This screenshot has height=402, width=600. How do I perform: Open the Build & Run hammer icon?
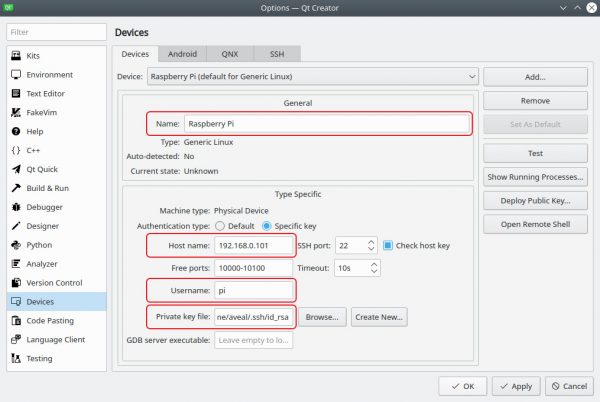[x=16, y=188]
